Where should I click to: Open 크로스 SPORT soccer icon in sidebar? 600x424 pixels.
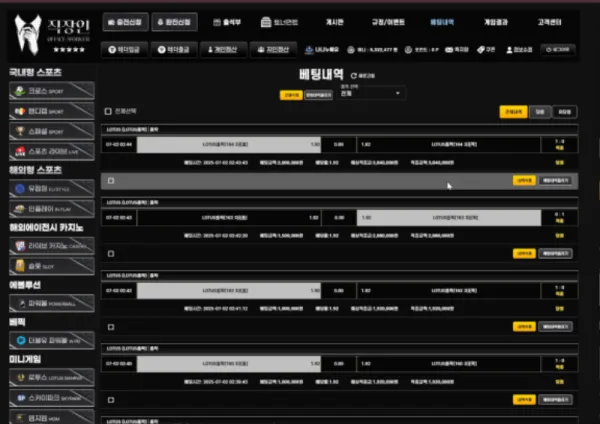coord(20,91)
